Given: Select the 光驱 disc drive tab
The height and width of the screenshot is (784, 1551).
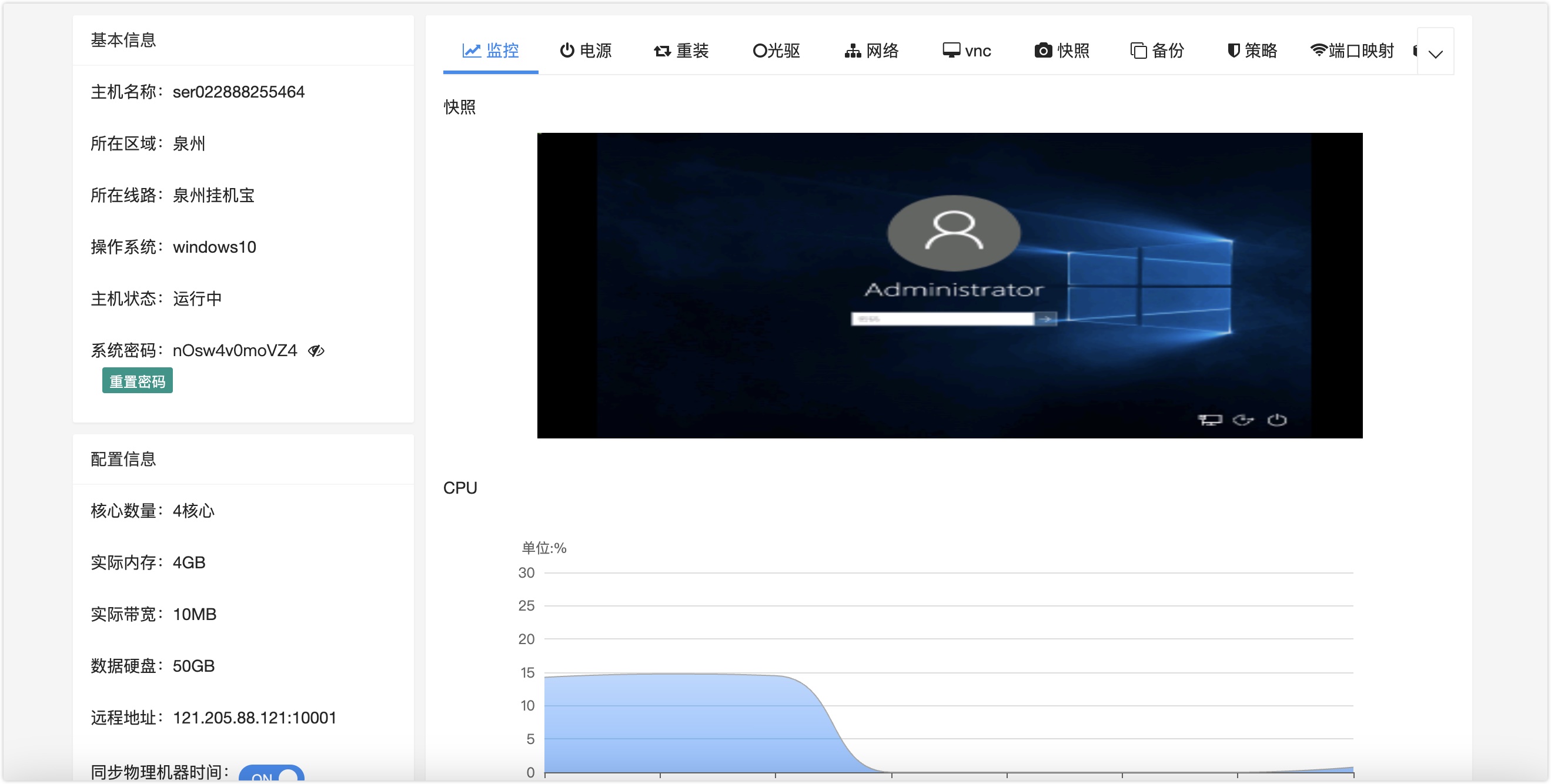Looking at the screenshot, I should click(x=776, y=51).
